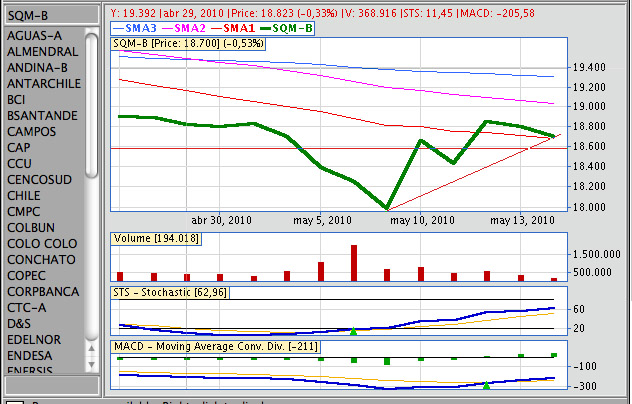The width and height of the screenshot is (632, 404).
Task: Choose ENDESA in the stock list
Action: (x=30, y=355)
